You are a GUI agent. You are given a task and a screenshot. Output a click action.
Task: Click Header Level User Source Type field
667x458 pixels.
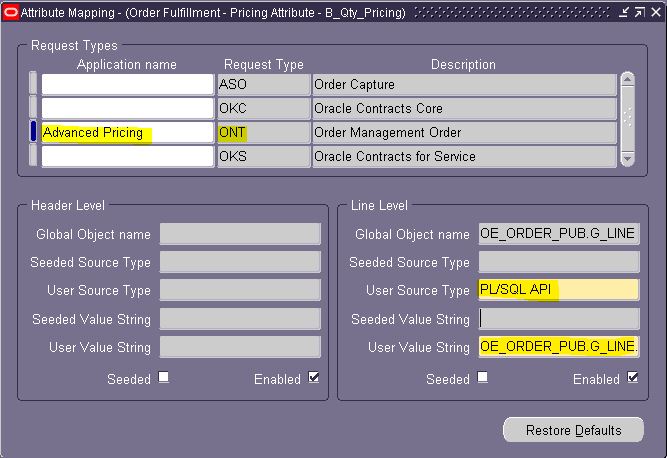[240, 290]
